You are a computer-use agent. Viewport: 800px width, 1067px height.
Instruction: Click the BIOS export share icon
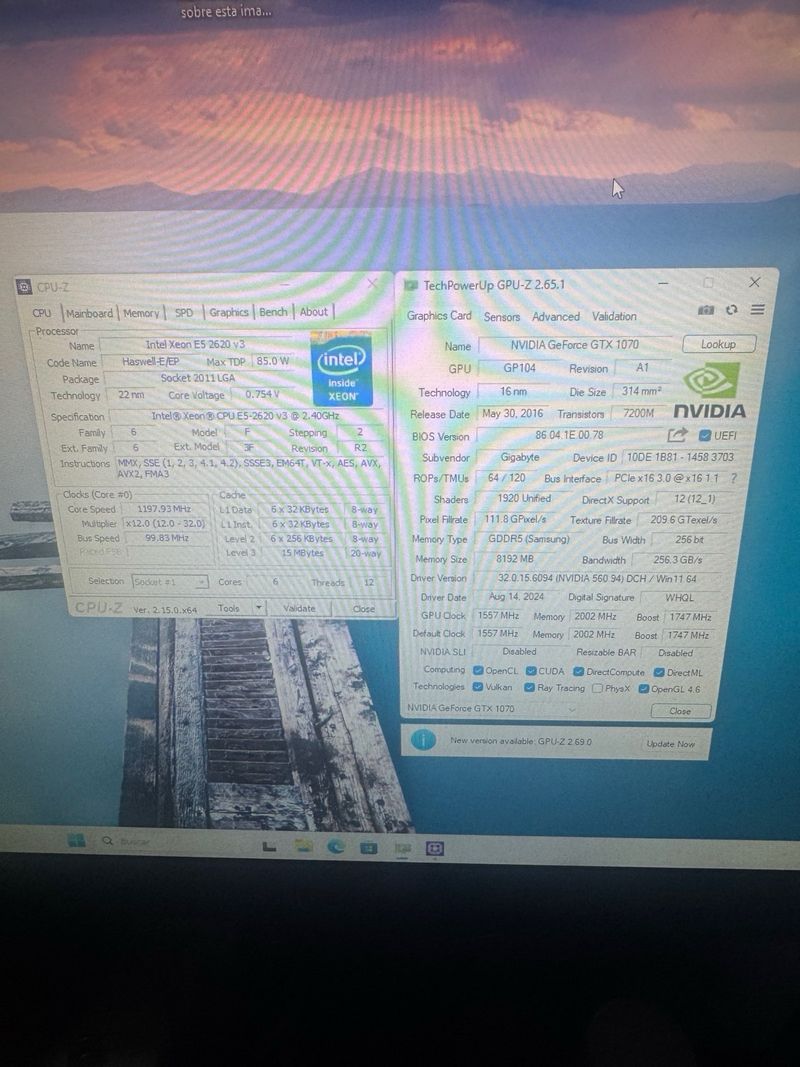pyautogui.click(x=677, y=435)
